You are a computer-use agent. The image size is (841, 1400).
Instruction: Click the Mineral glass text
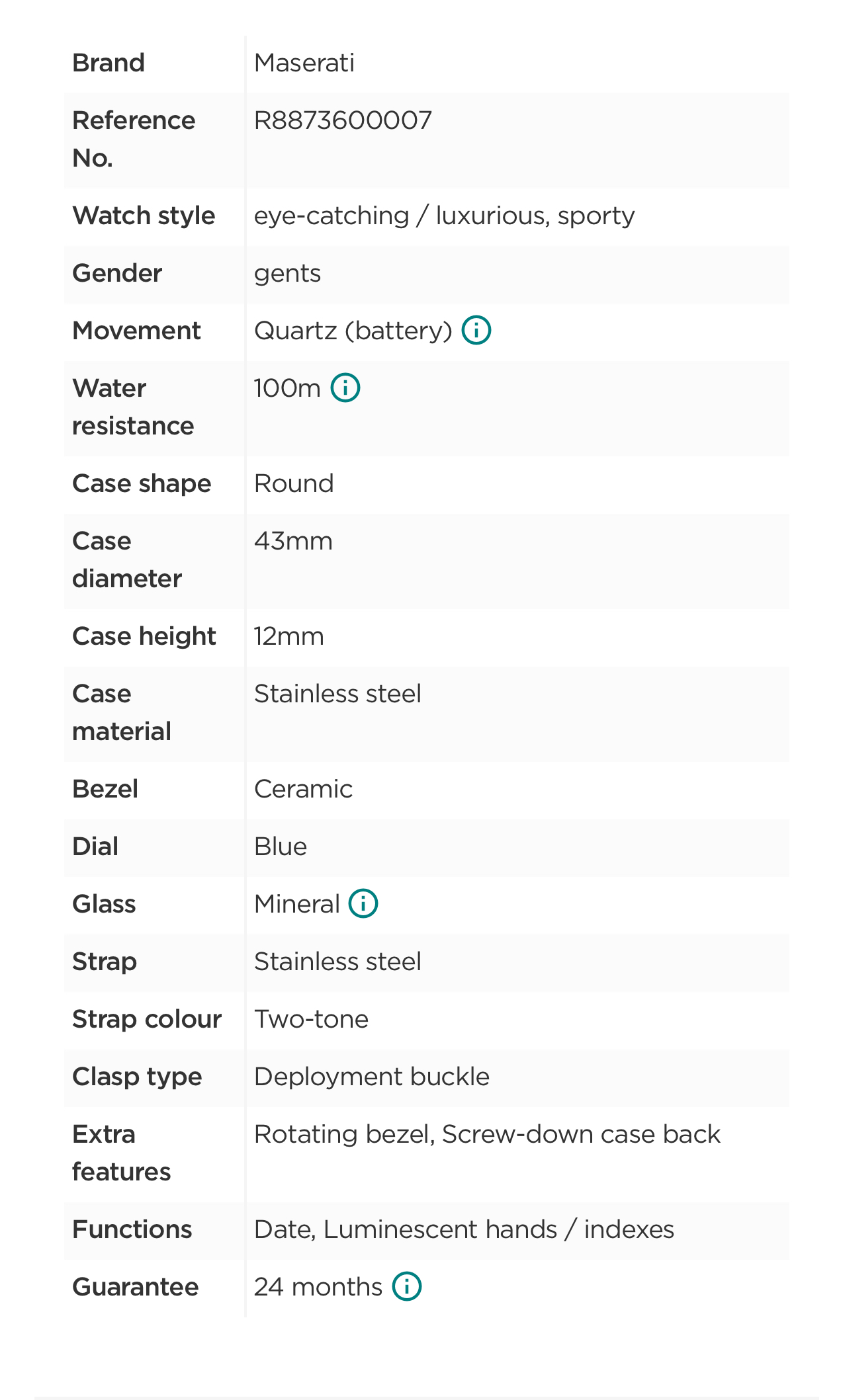pyautogui.click(x=296, y=904)
